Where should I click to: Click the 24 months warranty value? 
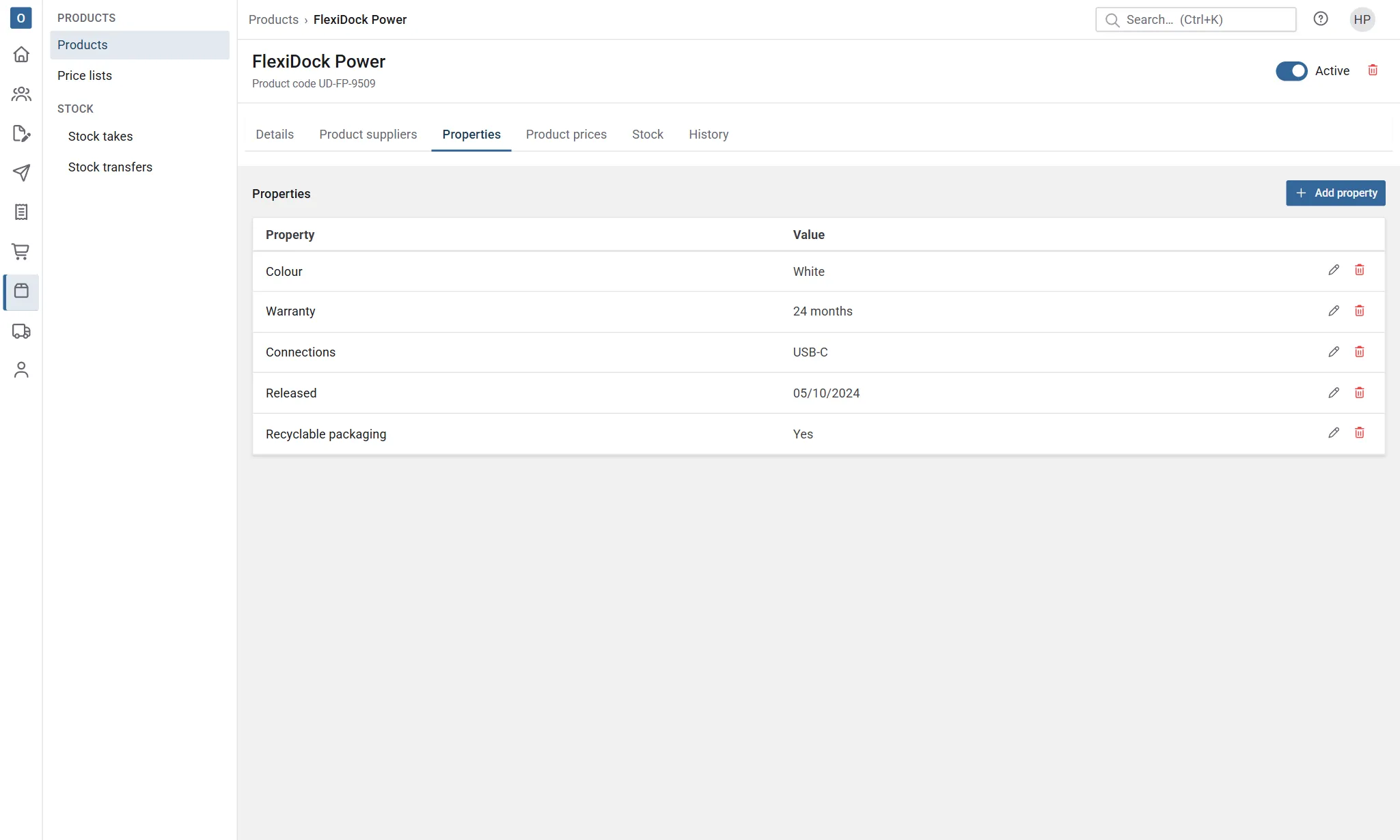pyautogui.click(x=823, y=311)
